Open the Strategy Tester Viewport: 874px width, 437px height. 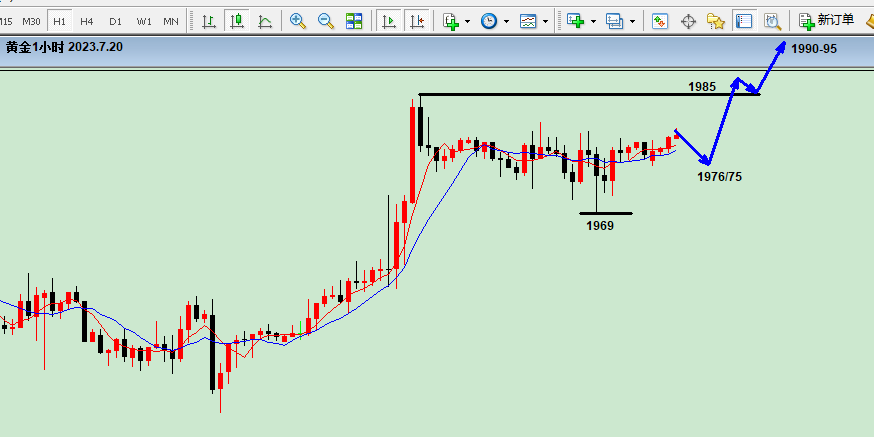(772, 21)
